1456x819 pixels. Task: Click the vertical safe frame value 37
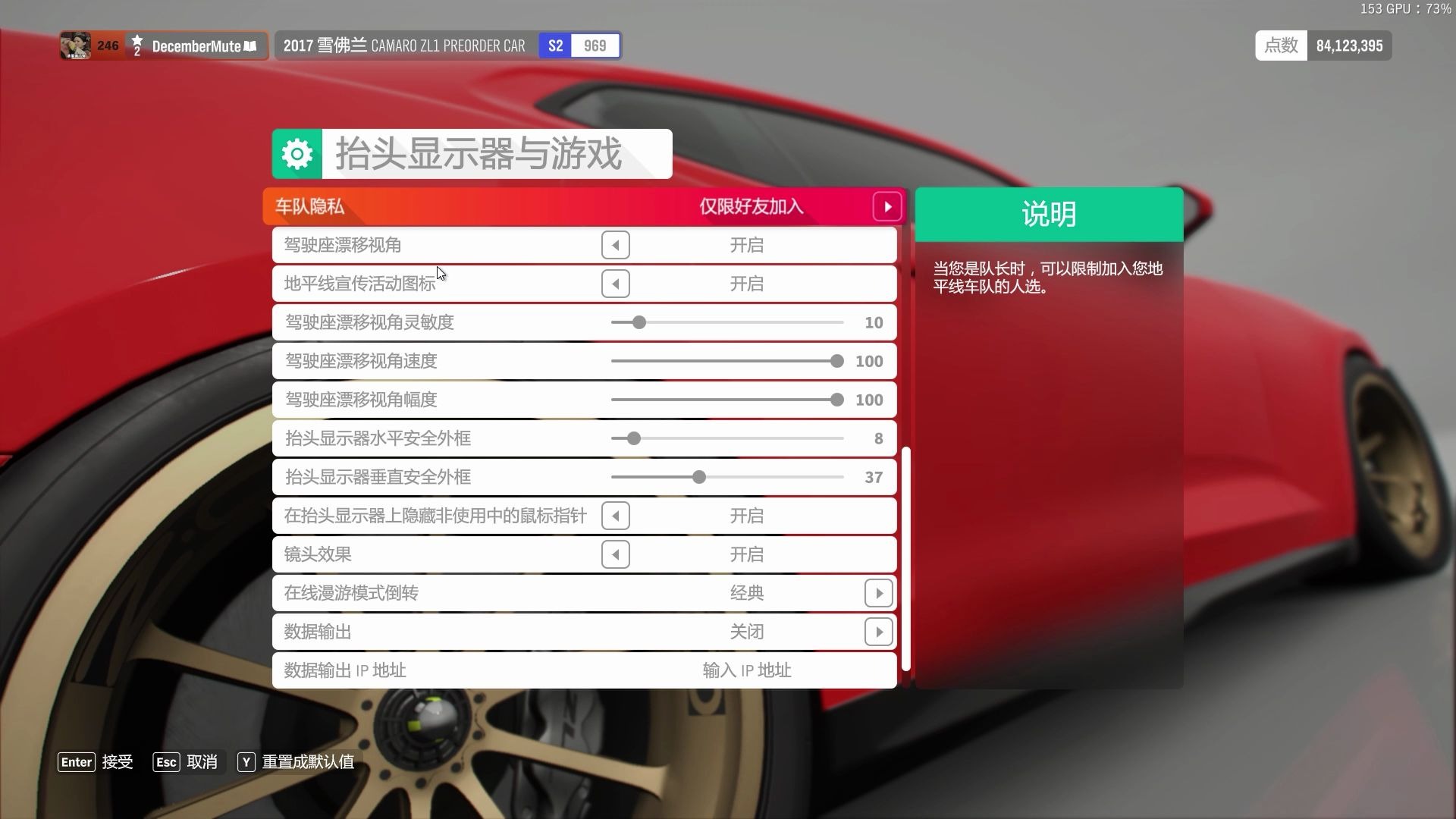click(x=874, y=477)
